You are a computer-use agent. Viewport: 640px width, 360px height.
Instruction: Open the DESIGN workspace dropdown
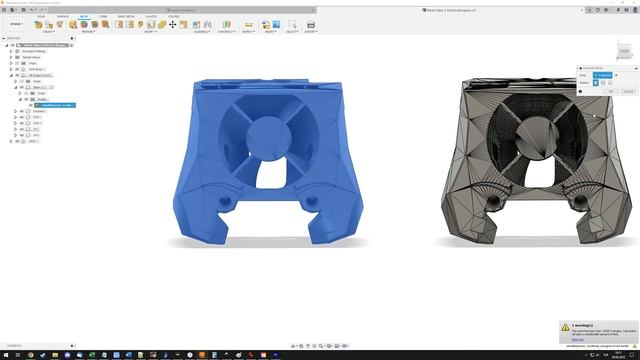16,24
